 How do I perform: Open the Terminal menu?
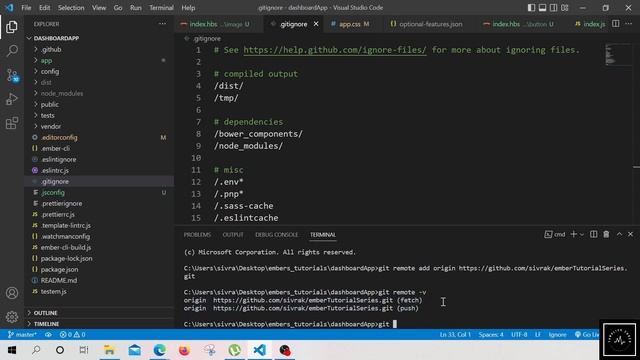coord(161,8)
